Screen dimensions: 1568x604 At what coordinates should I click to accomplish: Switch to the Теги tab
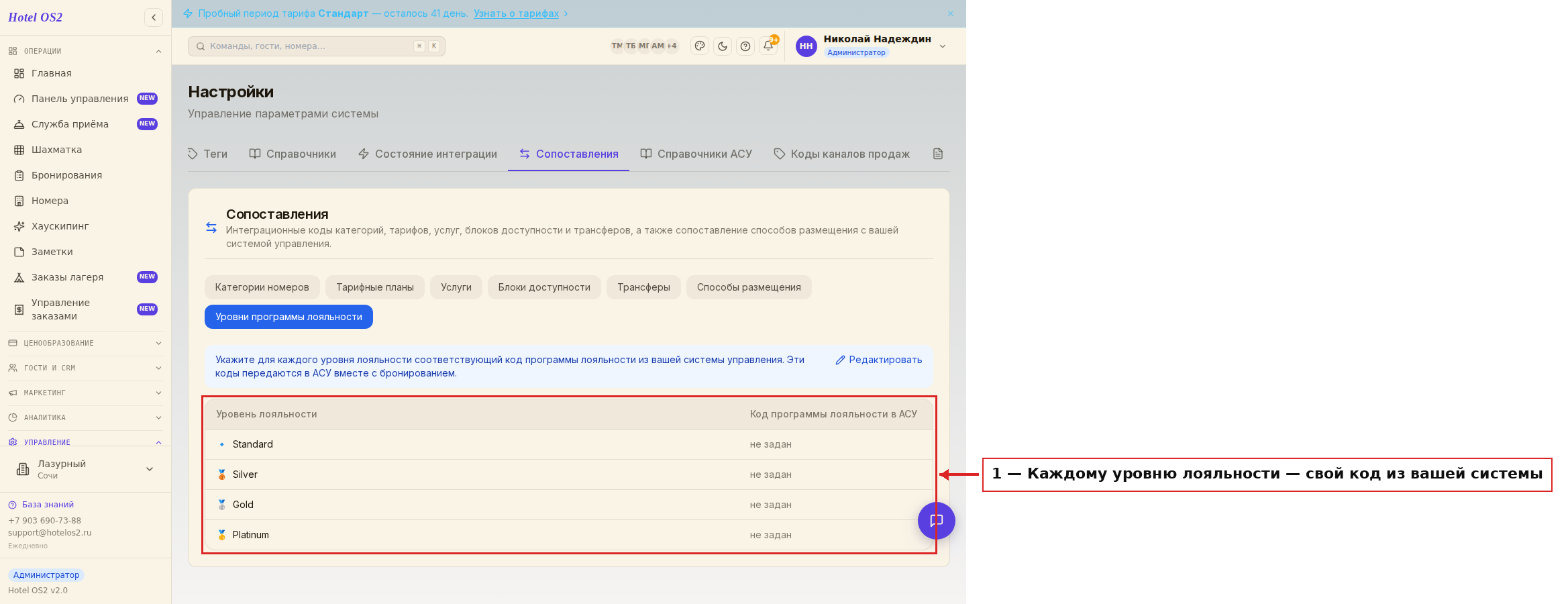[207, 154]
